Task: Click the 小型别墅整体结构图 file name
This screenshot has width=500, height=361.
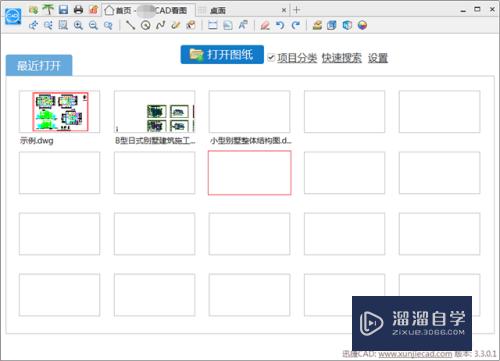Action: (251, 141)
